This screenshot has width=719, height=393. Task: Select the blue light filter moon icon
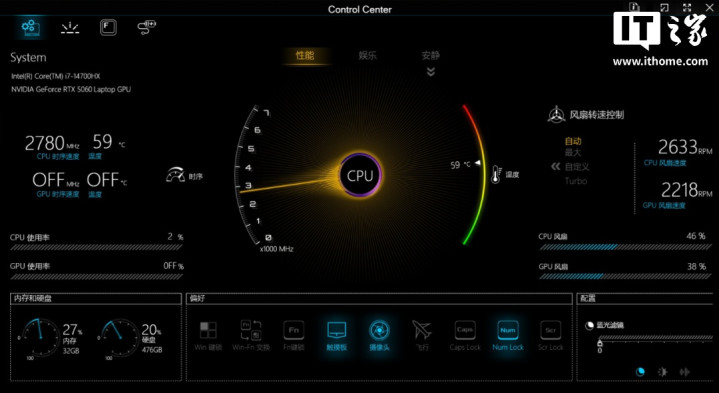click(x=640, y=372)
